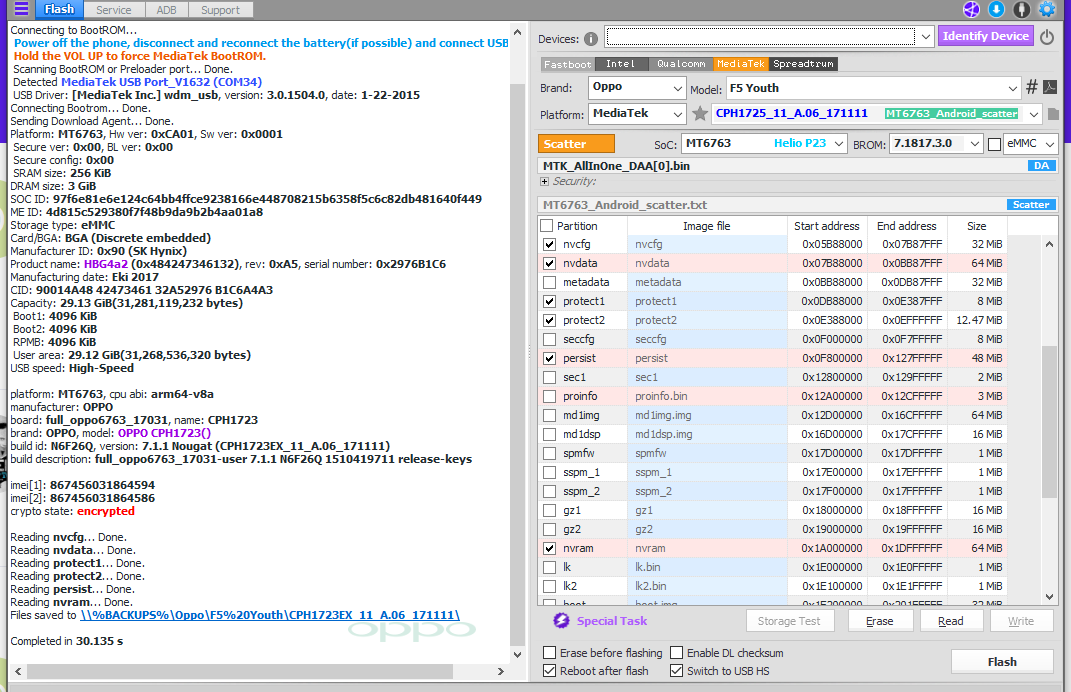Click the Identify Device button

click(986, 36)
